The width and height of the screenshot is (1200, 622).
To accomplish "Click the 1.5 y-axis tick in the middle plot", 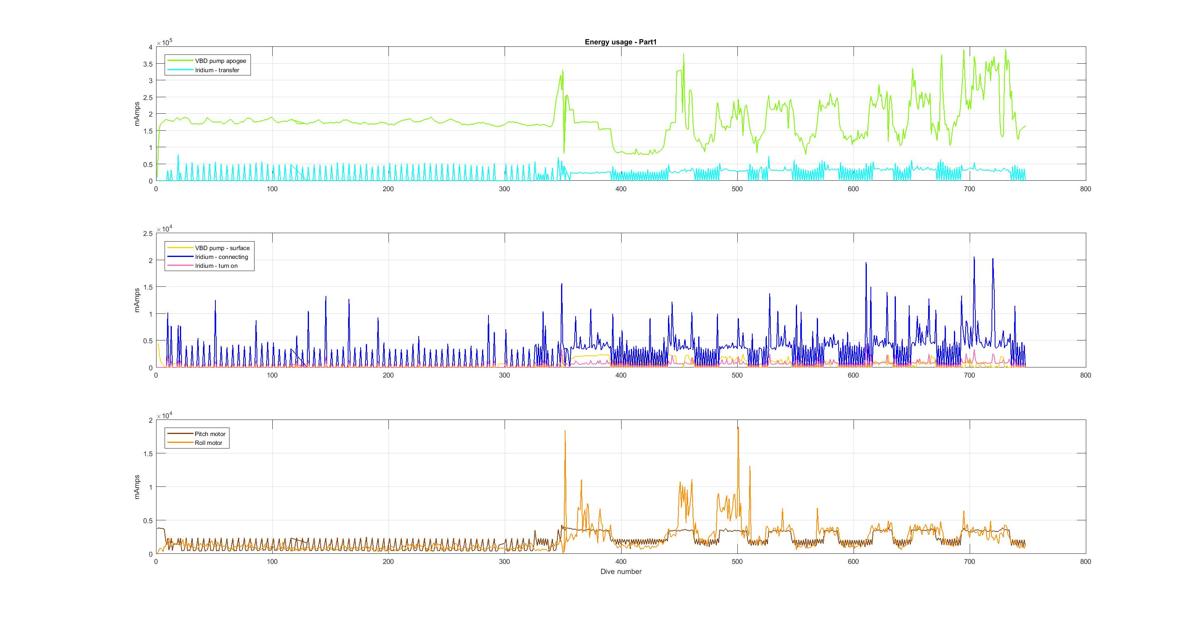I will tap(147, 288).
